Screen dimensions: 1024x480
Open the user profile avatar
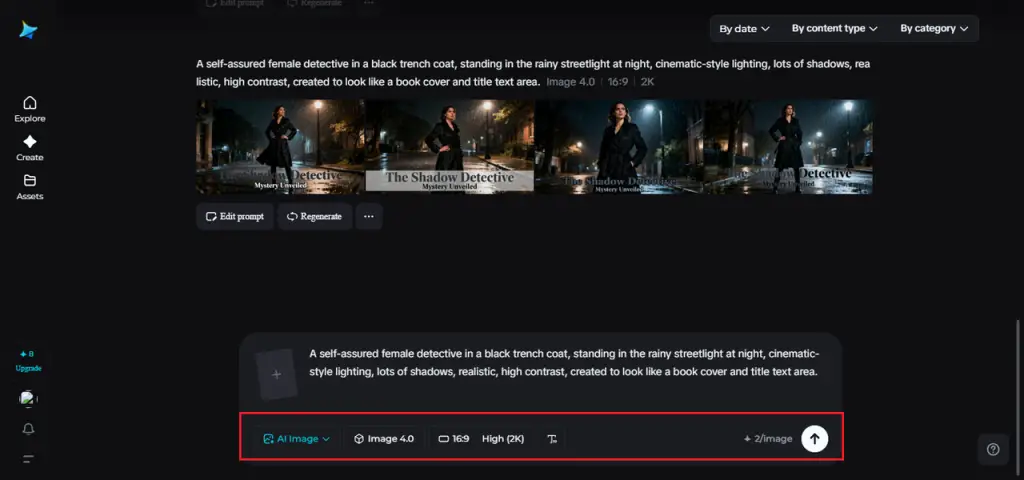pyautogui.click(x=28, y=399)
